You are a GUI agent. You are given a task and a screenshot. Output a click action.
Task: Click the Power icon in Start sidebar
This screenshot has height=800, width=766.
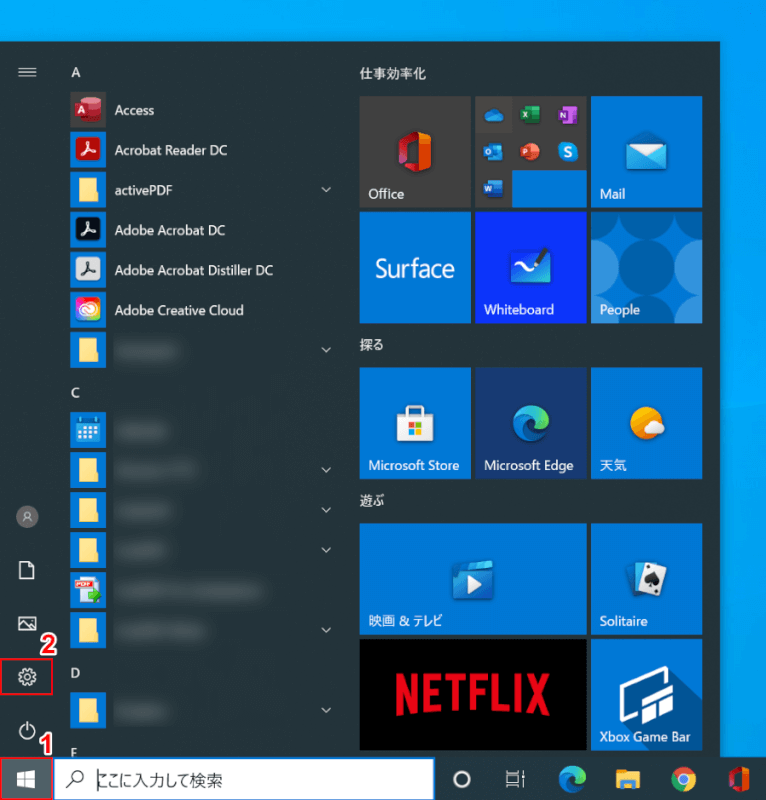click(27, 730)
